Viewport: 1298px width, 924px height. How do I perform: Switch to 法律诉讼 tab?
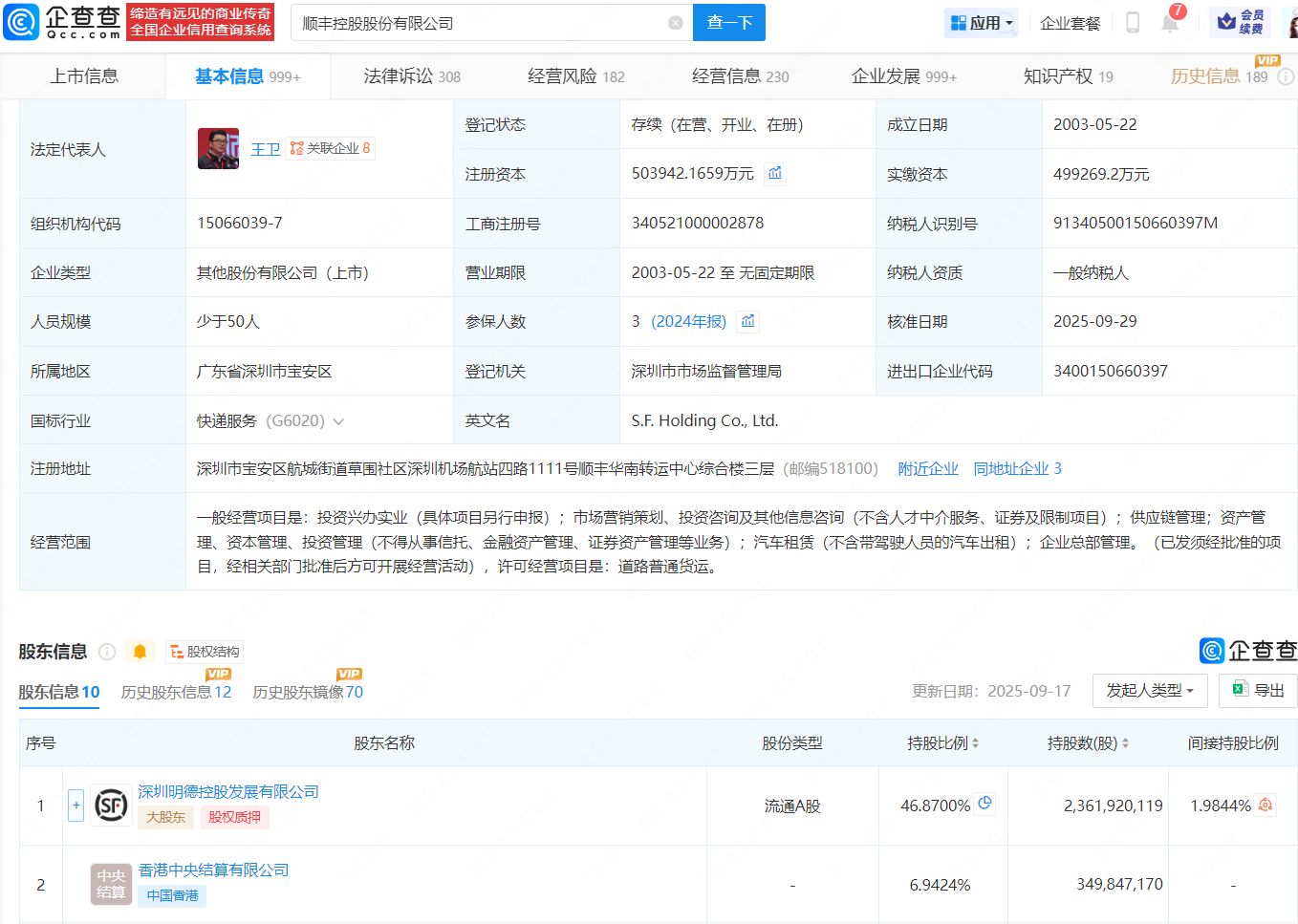point(411,76)
